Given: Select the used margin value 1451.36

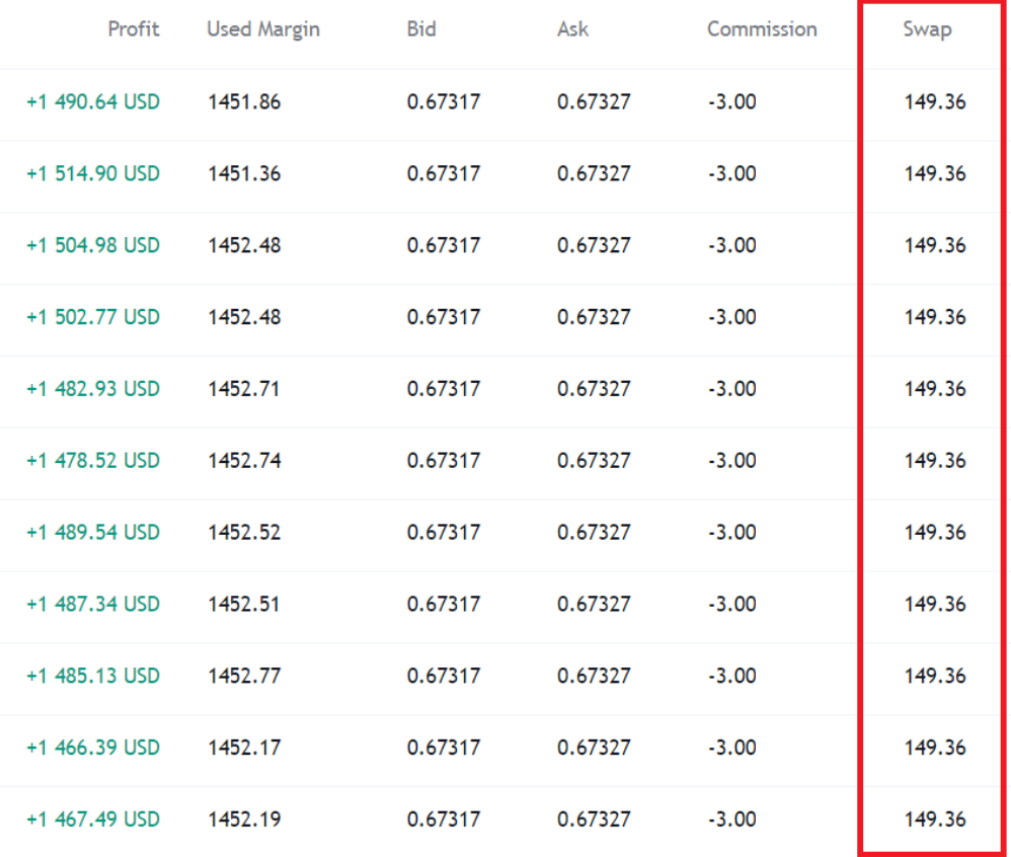Looking at the screenshot, I should 244,173.
